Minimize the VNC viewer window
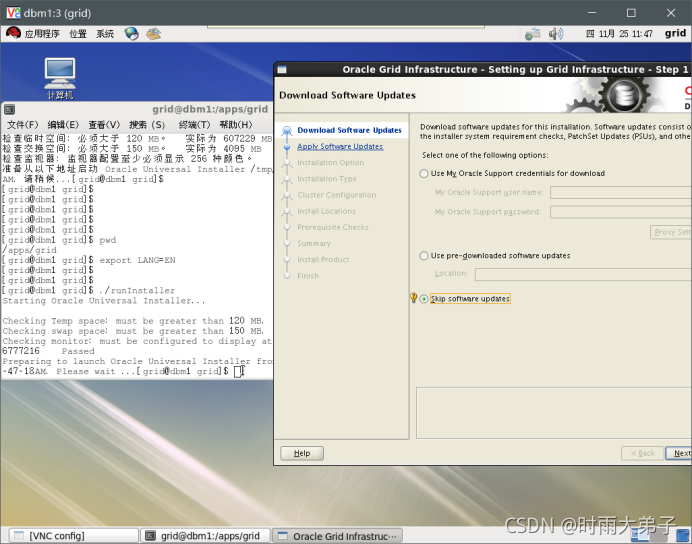692x544 pixels. tap(592, 13)
